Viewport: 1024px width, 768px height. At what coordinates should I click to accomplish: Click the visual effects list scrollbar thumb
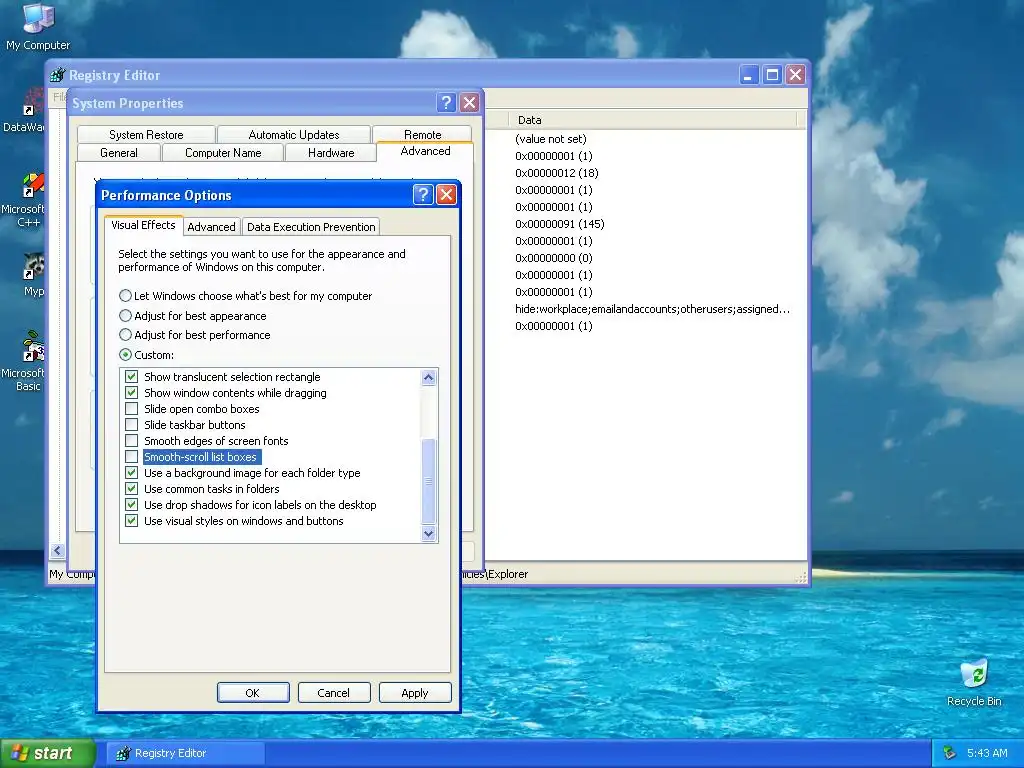coord(428,481)
